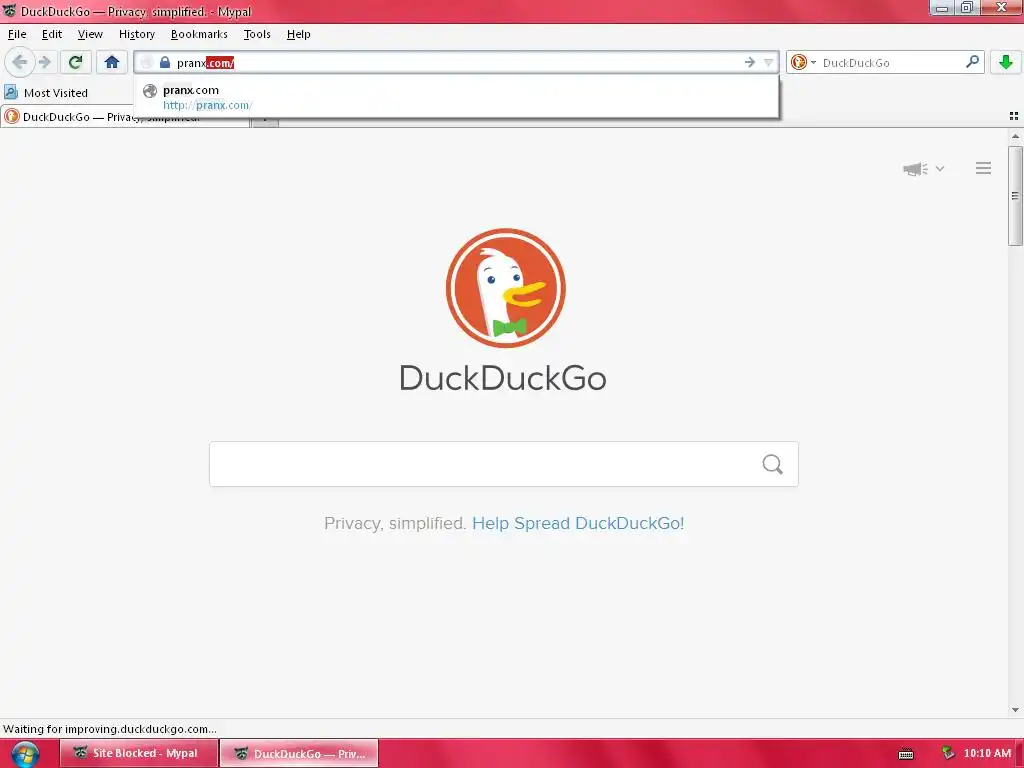This screenshot has width=1024, height=768.
Task: Click the Mypal raccoon icon in title bar
Action: point(9,11)
